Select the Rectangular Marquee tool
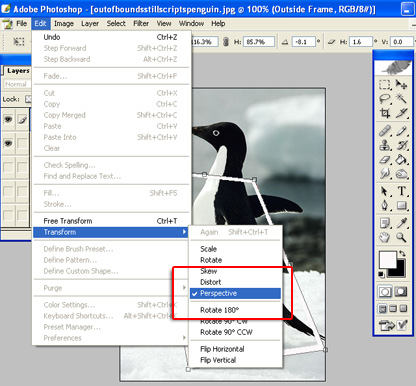This screenshot has width=416, height=386. [x=385, y=84]
